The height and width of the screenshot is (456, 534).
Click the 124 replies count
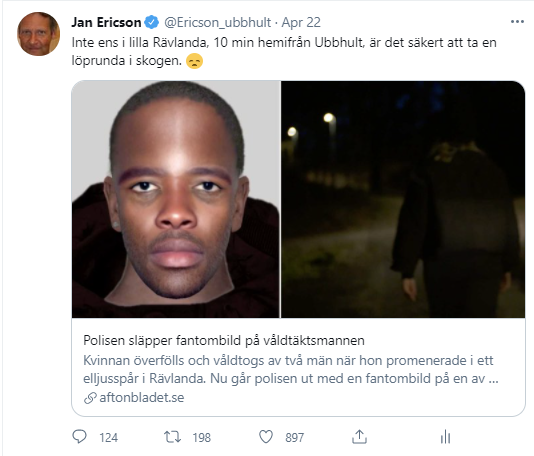click(x=109, y=437)
